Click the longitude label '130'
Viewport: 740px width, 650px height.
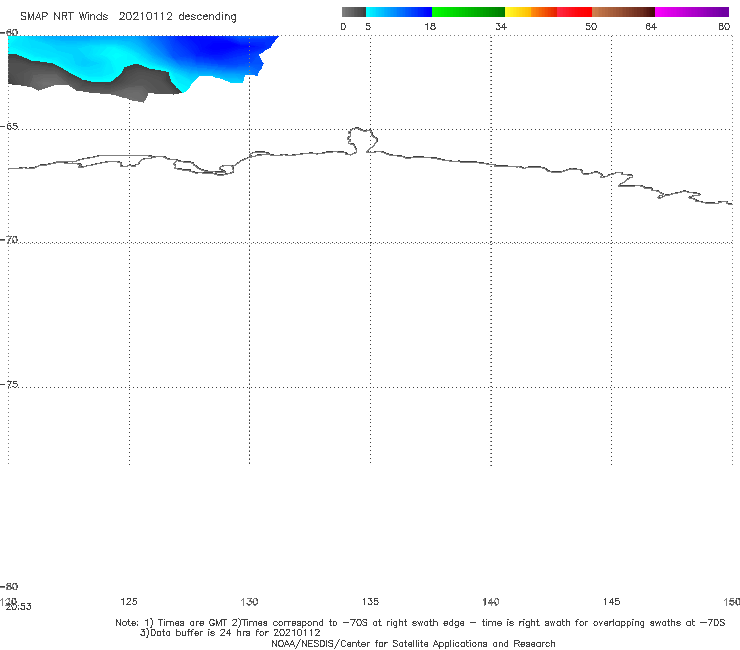tap(249, 601)
